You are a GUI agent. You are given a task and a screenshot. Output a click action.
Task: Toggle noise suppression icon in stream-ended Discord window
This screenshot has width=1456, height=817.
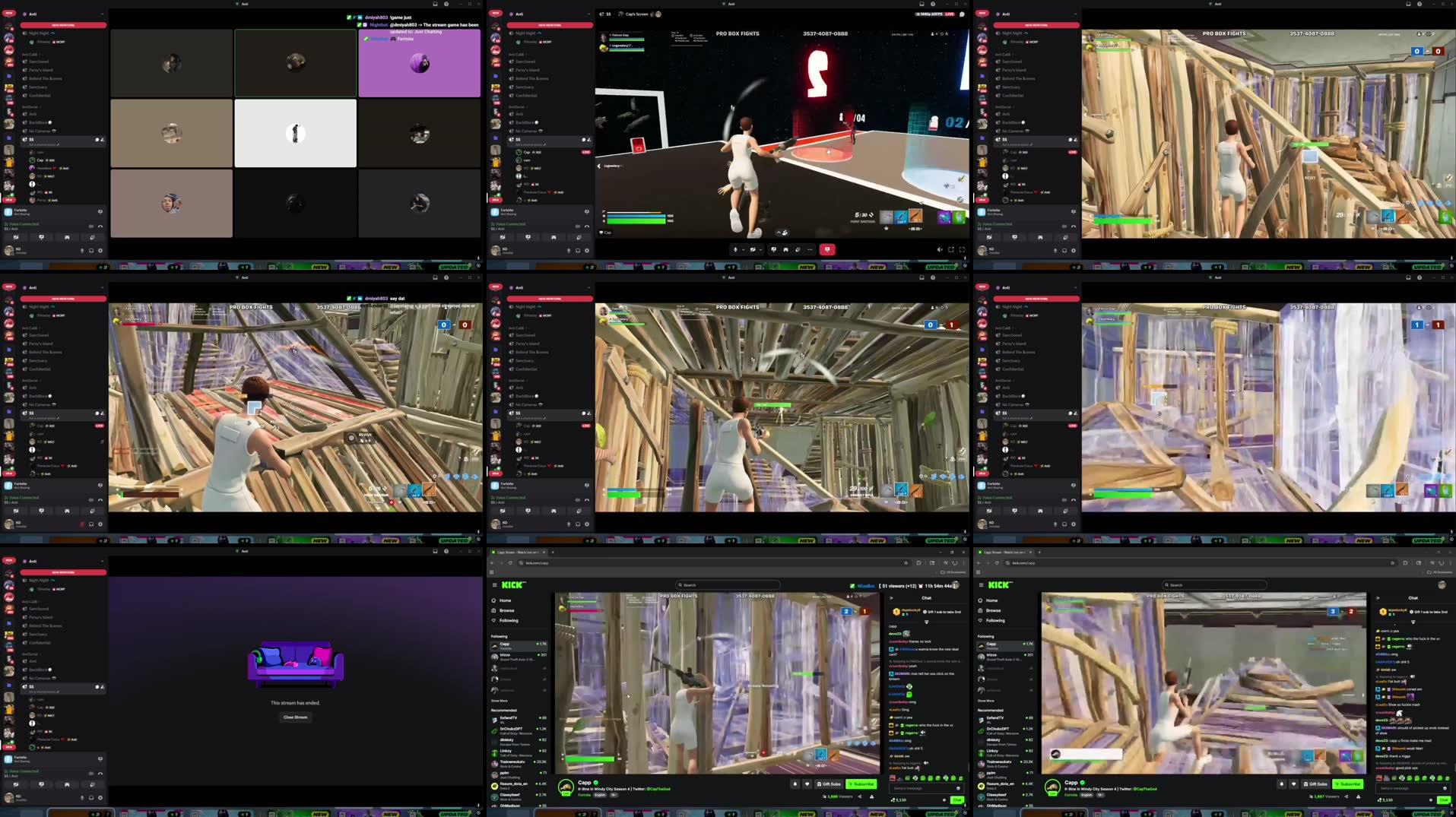point(91,773)
